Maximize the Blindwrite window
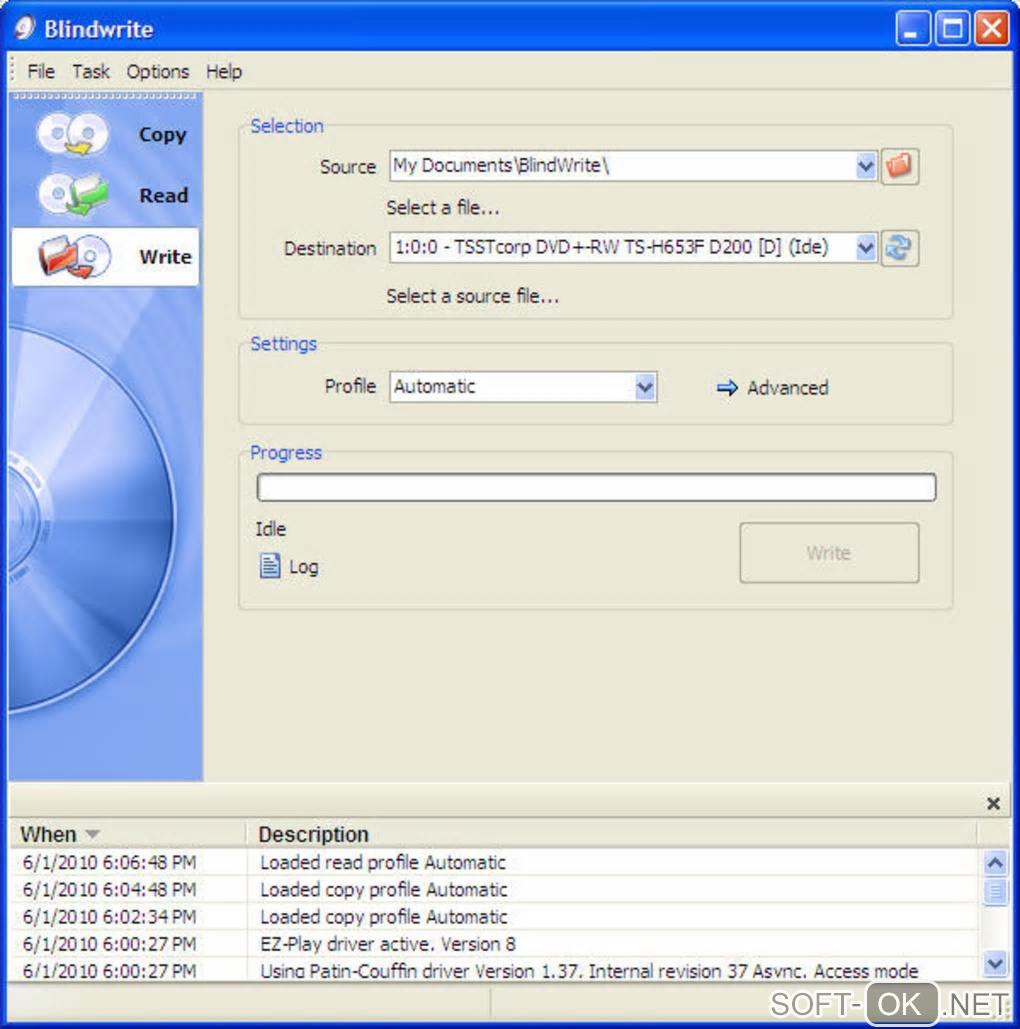 (x=952, y=28)
